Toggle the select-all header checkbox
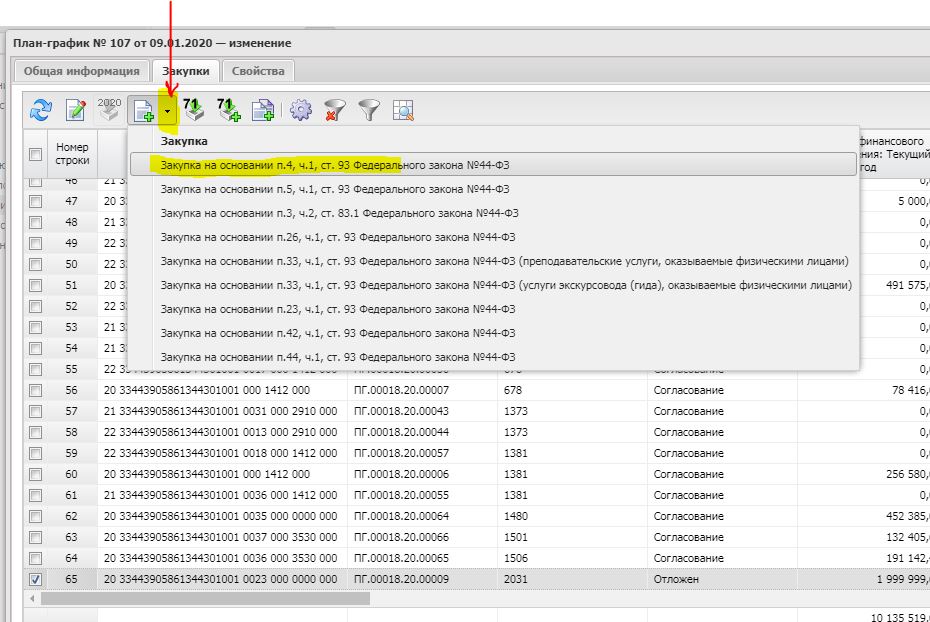This screenshot has width=930, height=622. (x=35, y=154)
